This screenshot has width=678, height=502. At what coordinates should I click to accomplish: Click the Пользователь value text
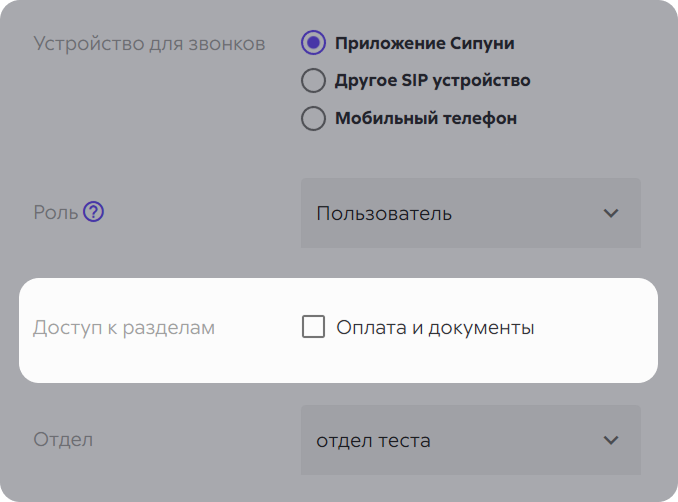pyautogui.click(x=384, y=213)
